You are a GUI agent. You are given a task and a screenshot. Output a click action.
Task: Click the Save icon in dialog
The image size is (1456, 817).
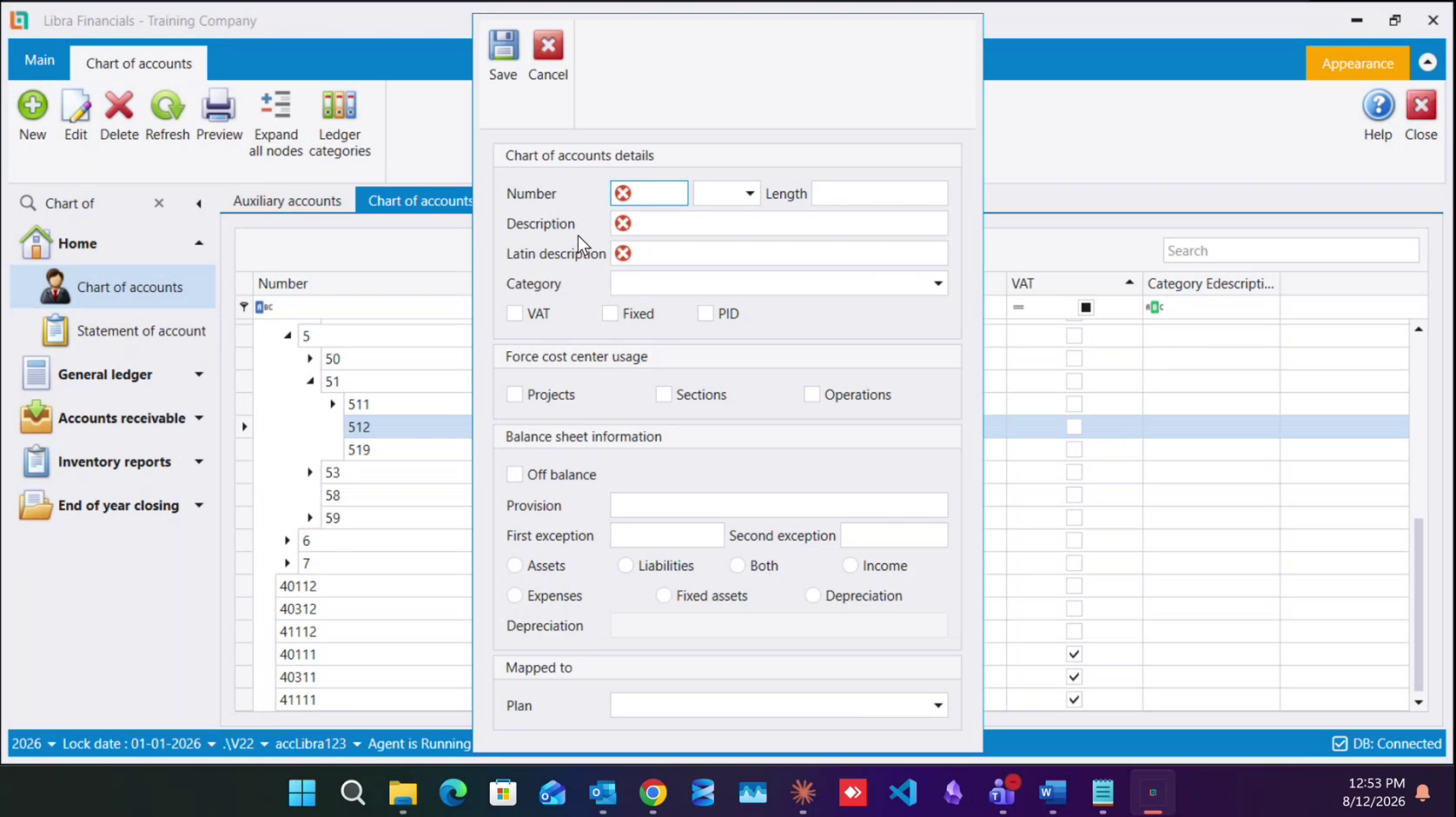(503, 45)
